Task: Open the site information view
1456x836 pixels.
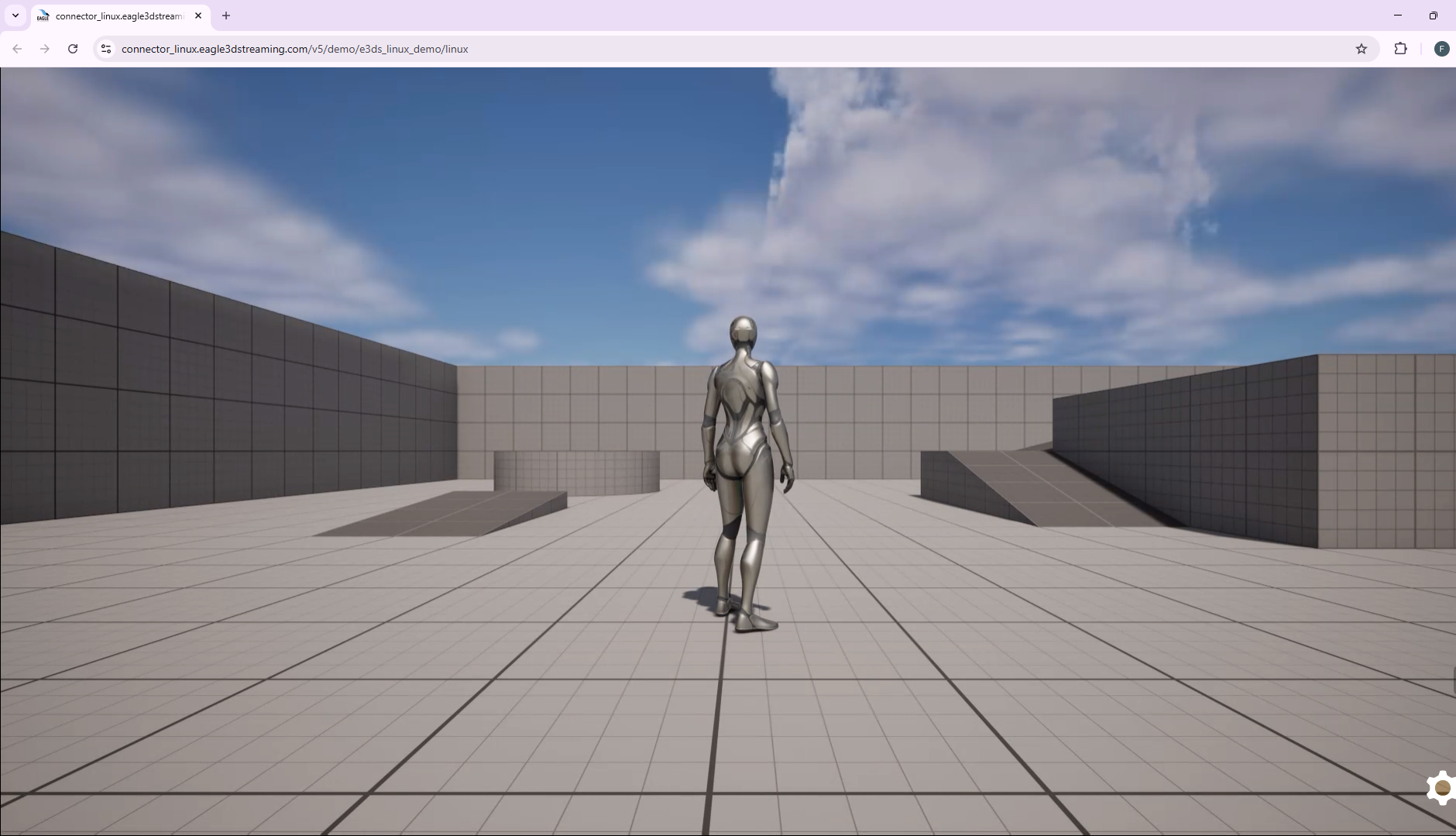Action: coord(105,48)
